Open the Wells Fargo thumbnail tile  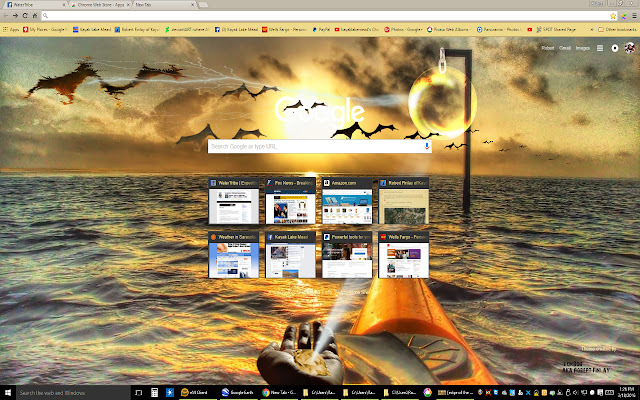pyautogui.click(x=404, y=255)
